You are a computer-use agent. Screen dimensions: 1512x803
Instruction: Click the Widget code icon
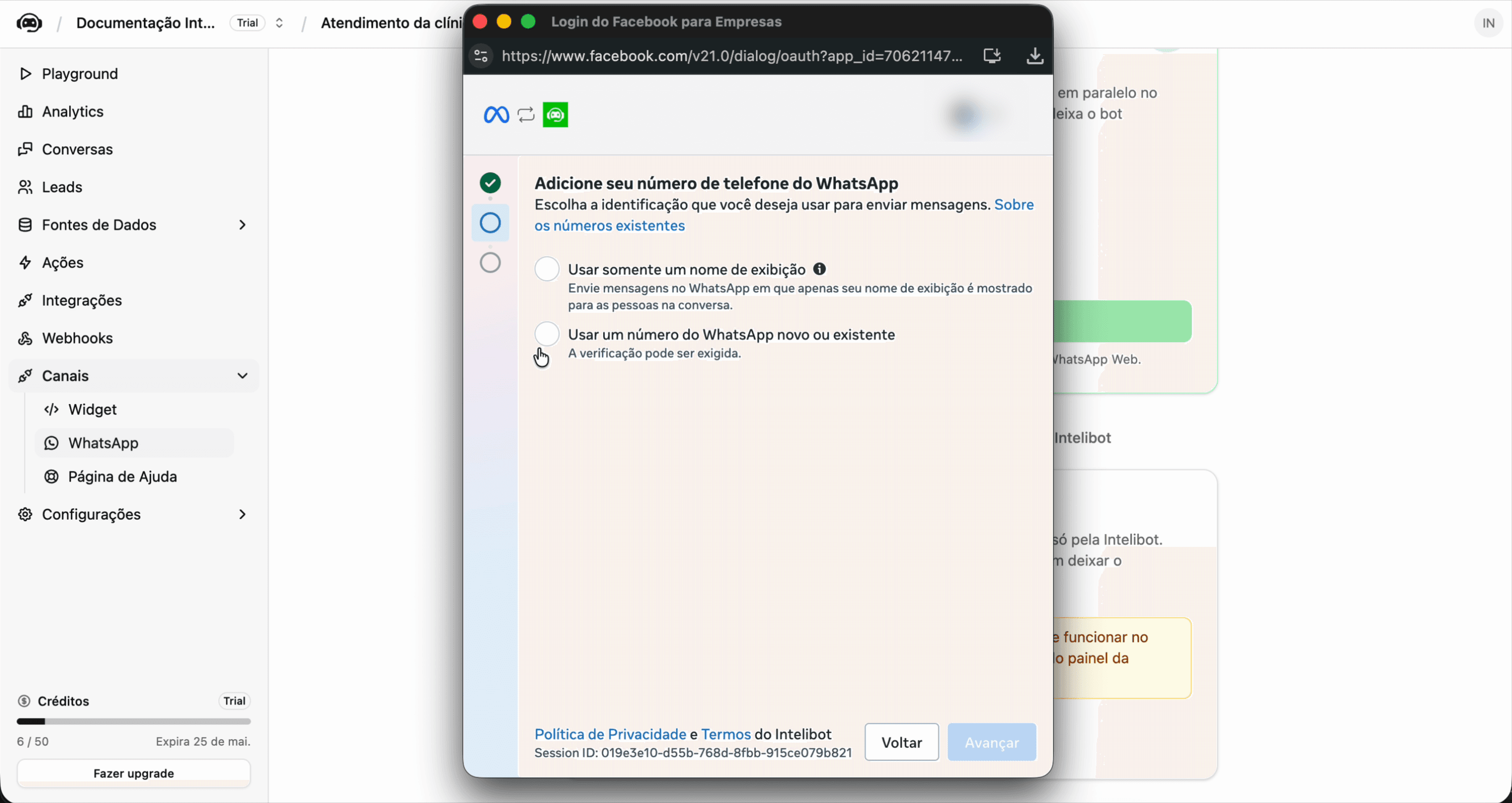pyautogui.click(x=51, y=409)
